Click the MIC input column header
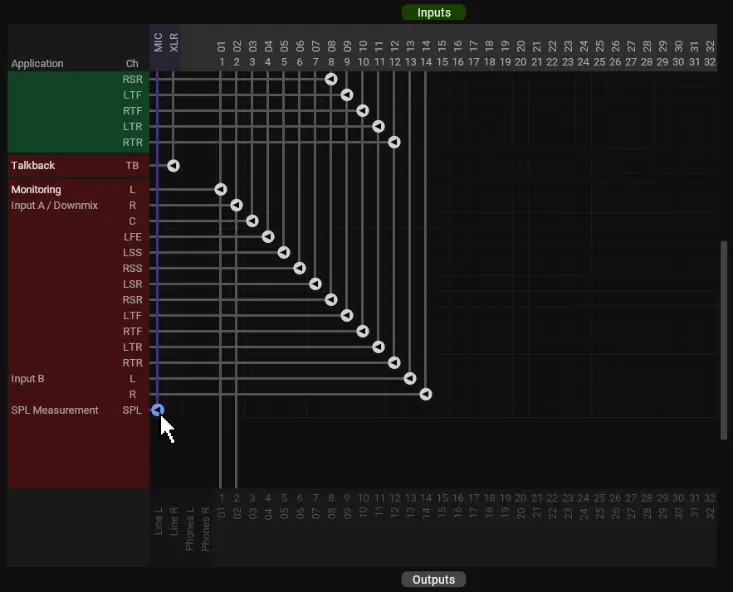Screen dimensions: 733x592 (158, 43)
